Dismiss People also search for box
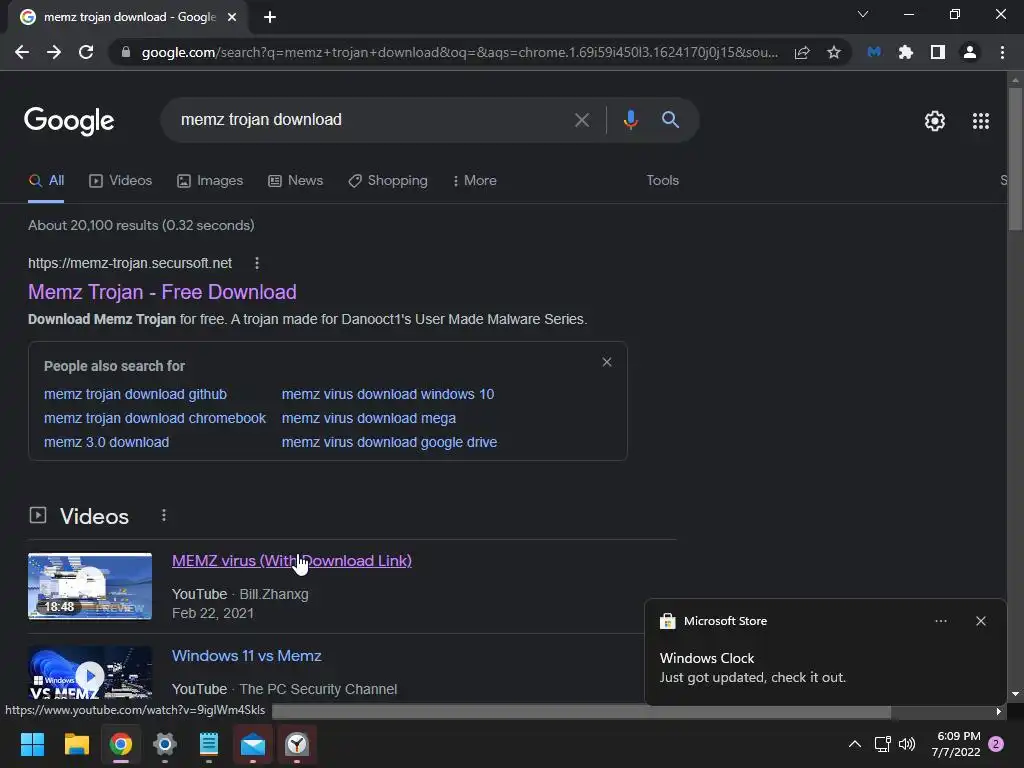Screen dimensions: 1024x768 pos(607,362)
